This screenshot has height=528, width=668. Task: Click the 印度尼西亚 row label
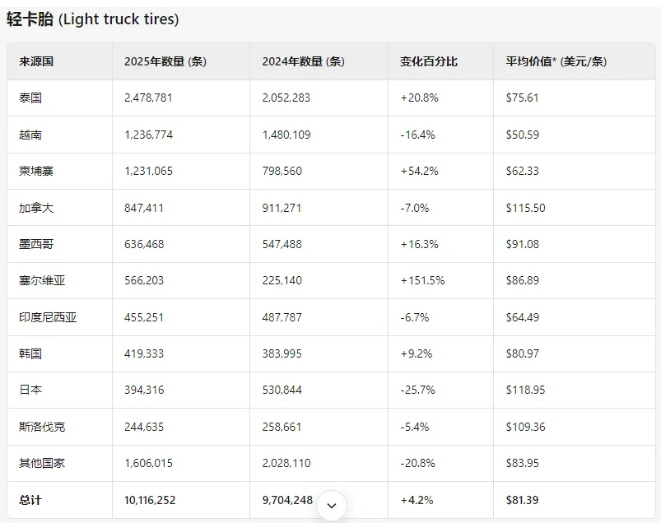coord(48,318)
